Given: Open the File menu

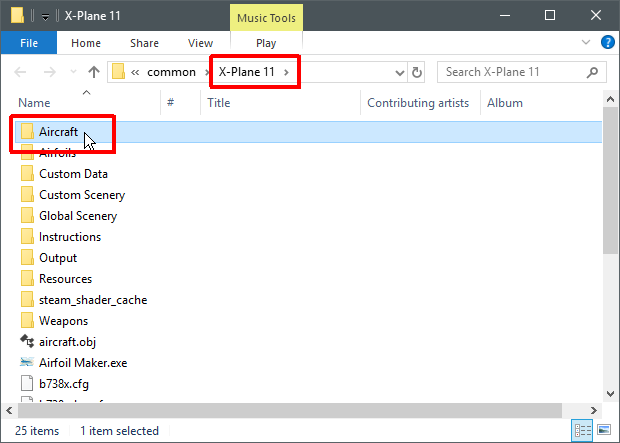Looking at the screenshot, I should (x=29, y=43).
